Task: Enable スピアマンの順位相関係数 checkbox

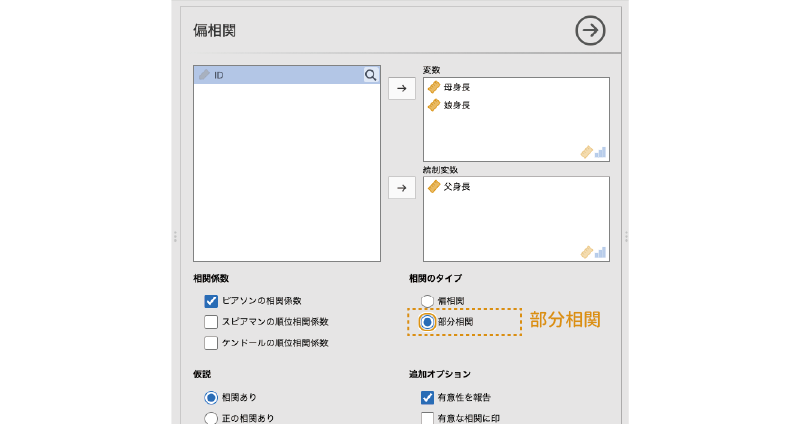Action: (x=211, y=322)
